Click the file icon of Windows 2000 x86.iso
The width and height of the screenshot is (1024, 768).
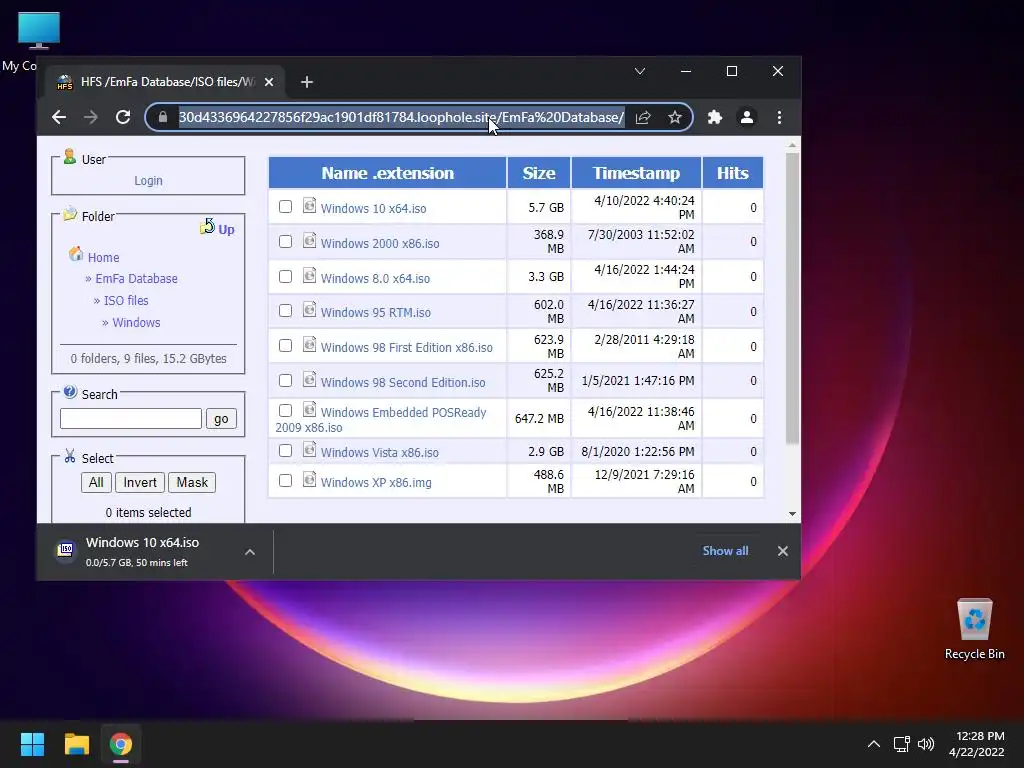[310, 240]
